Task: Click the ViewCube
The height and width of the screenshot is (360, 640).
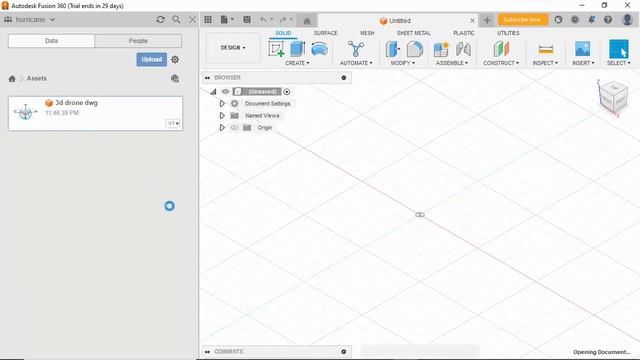Action: [x=613, y=97]
